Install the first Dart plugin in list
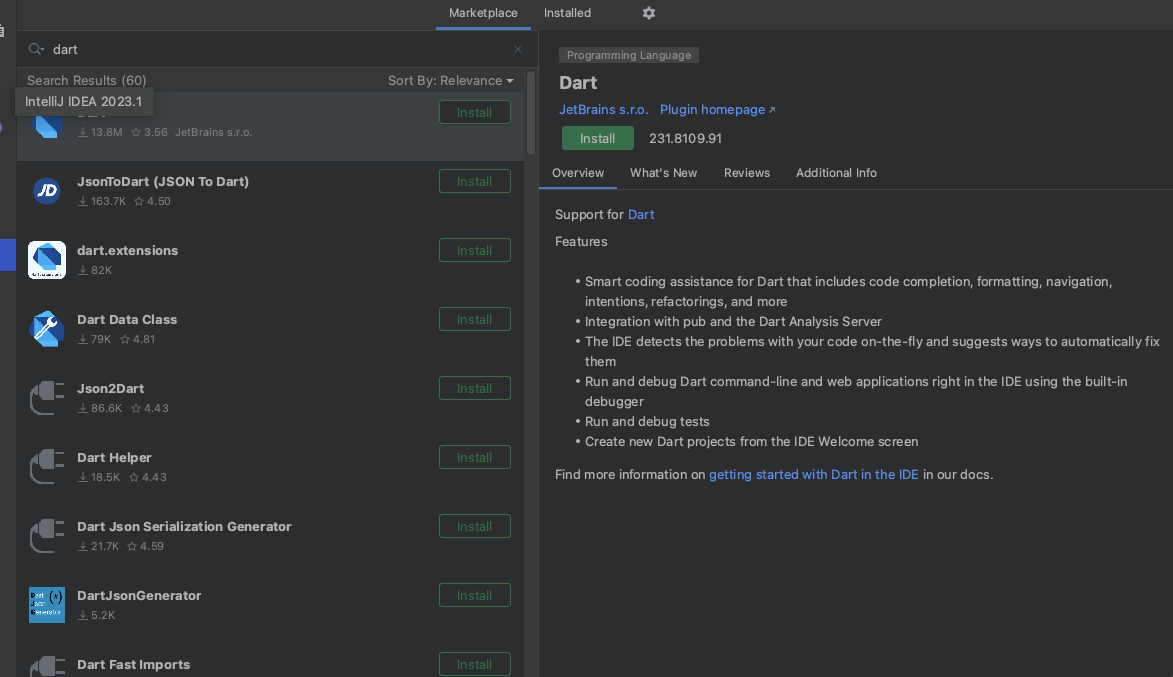Screen dimensions: 1173x677 tap(474, 112)
